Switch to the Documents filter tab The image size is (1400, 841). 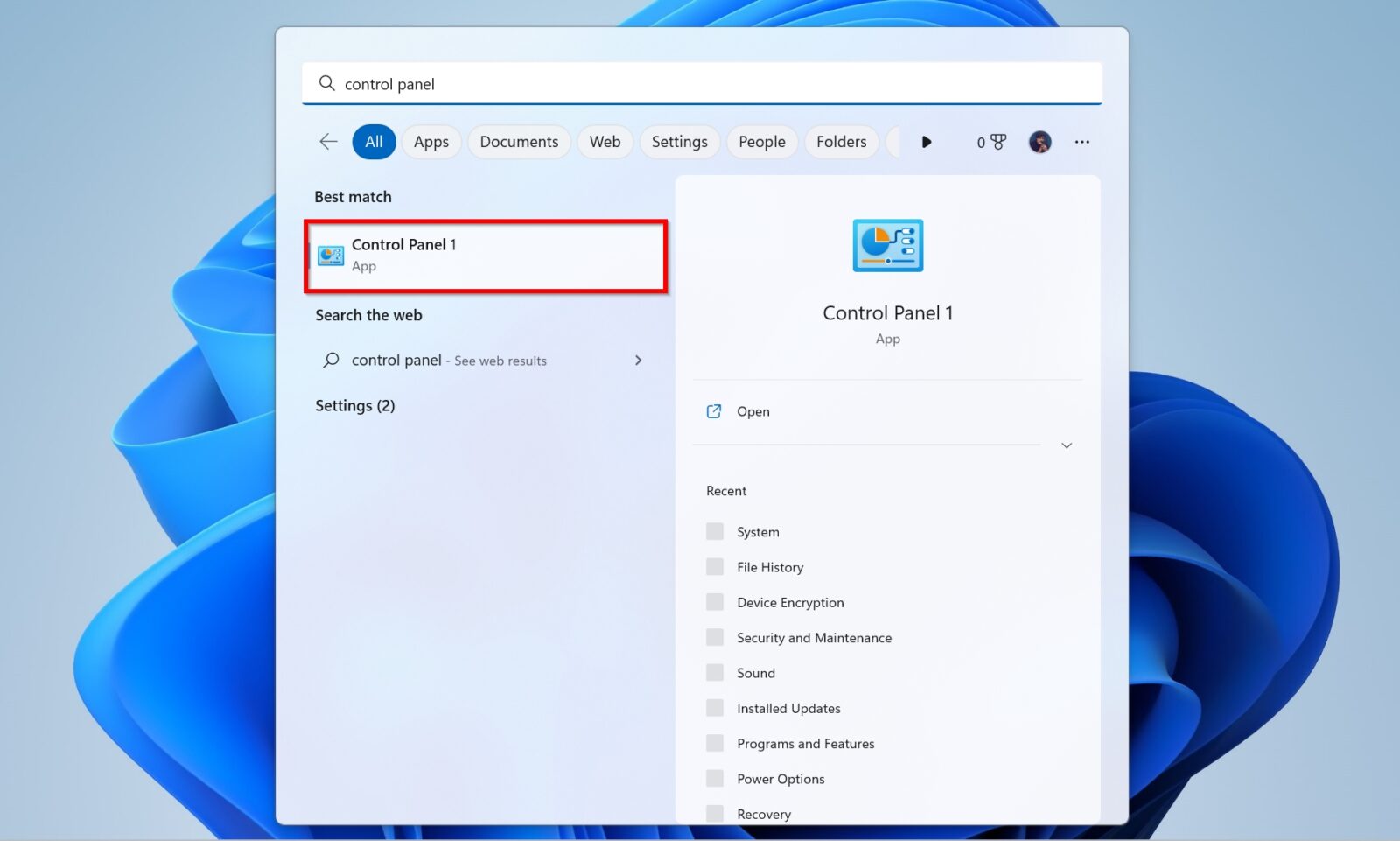[519, 141]
